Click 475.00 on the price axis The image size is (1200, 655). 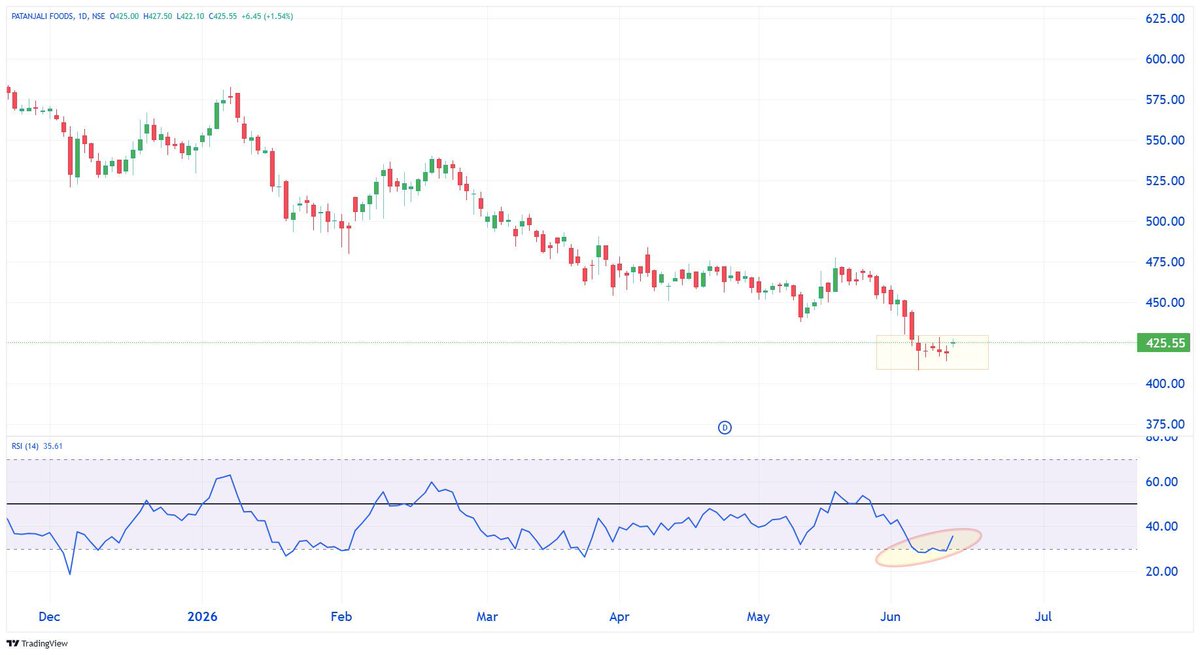pyautogui.click(x=1163, y=262)
